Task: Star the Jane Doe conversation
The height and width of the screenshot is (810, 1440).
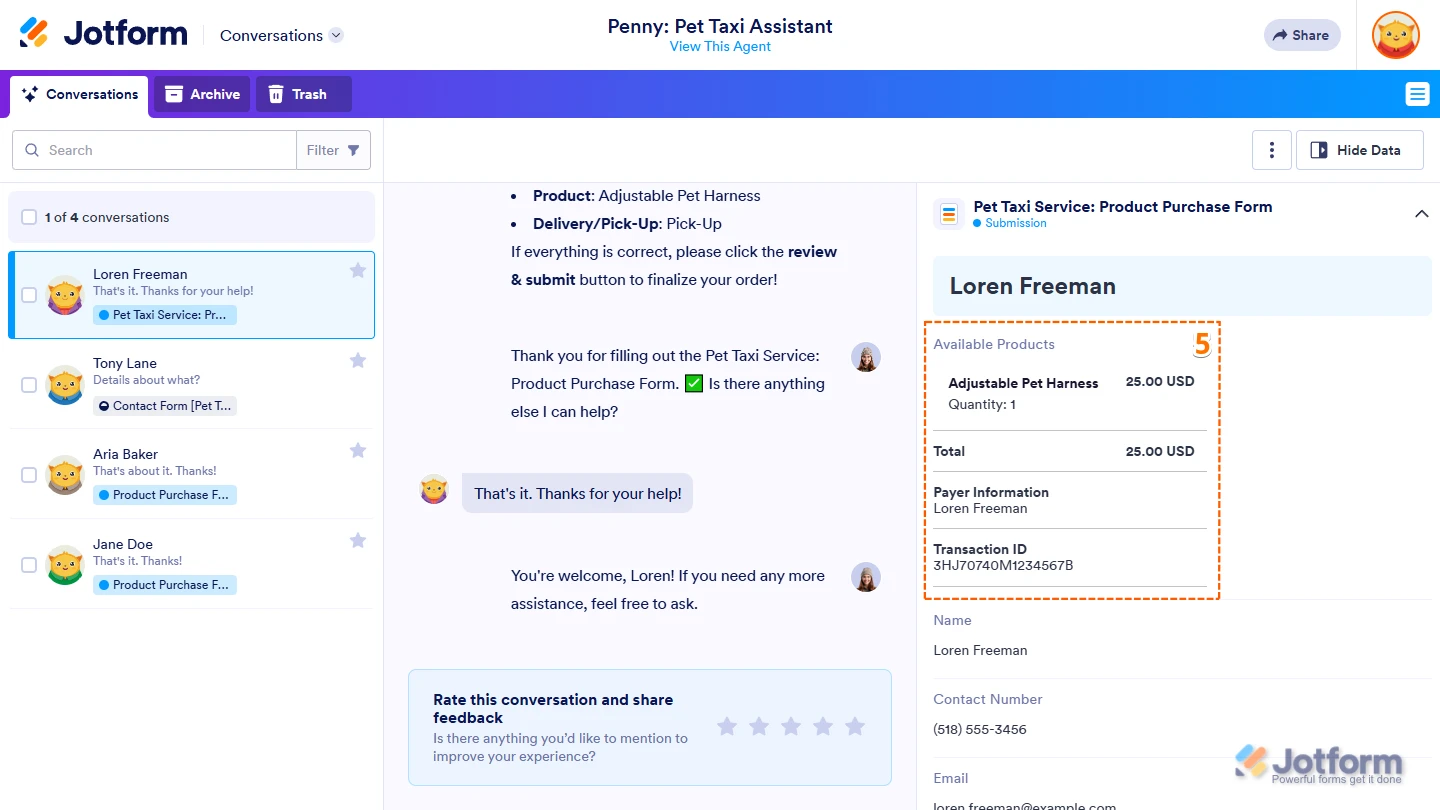Action: click(357, 540)
